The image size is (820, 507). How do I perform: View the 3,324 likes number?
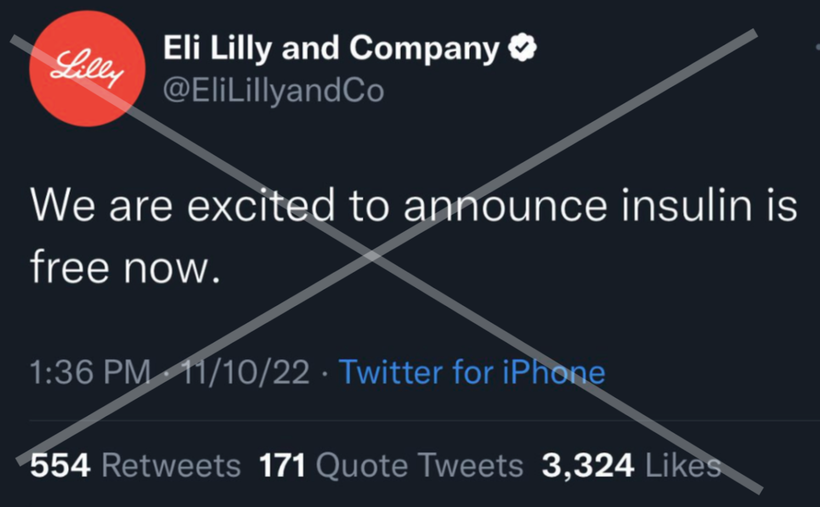coord(588,465)
